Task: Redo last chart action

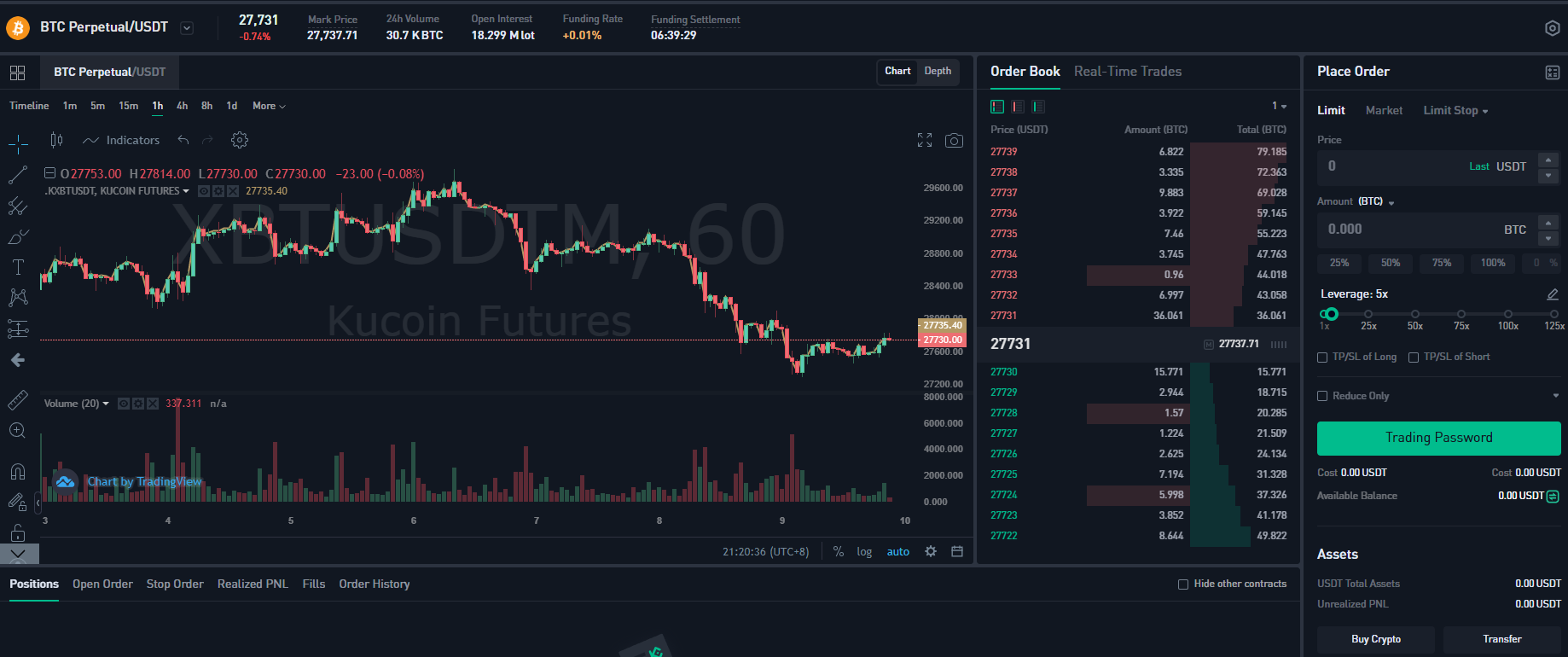Action: [x=207, y=140]
